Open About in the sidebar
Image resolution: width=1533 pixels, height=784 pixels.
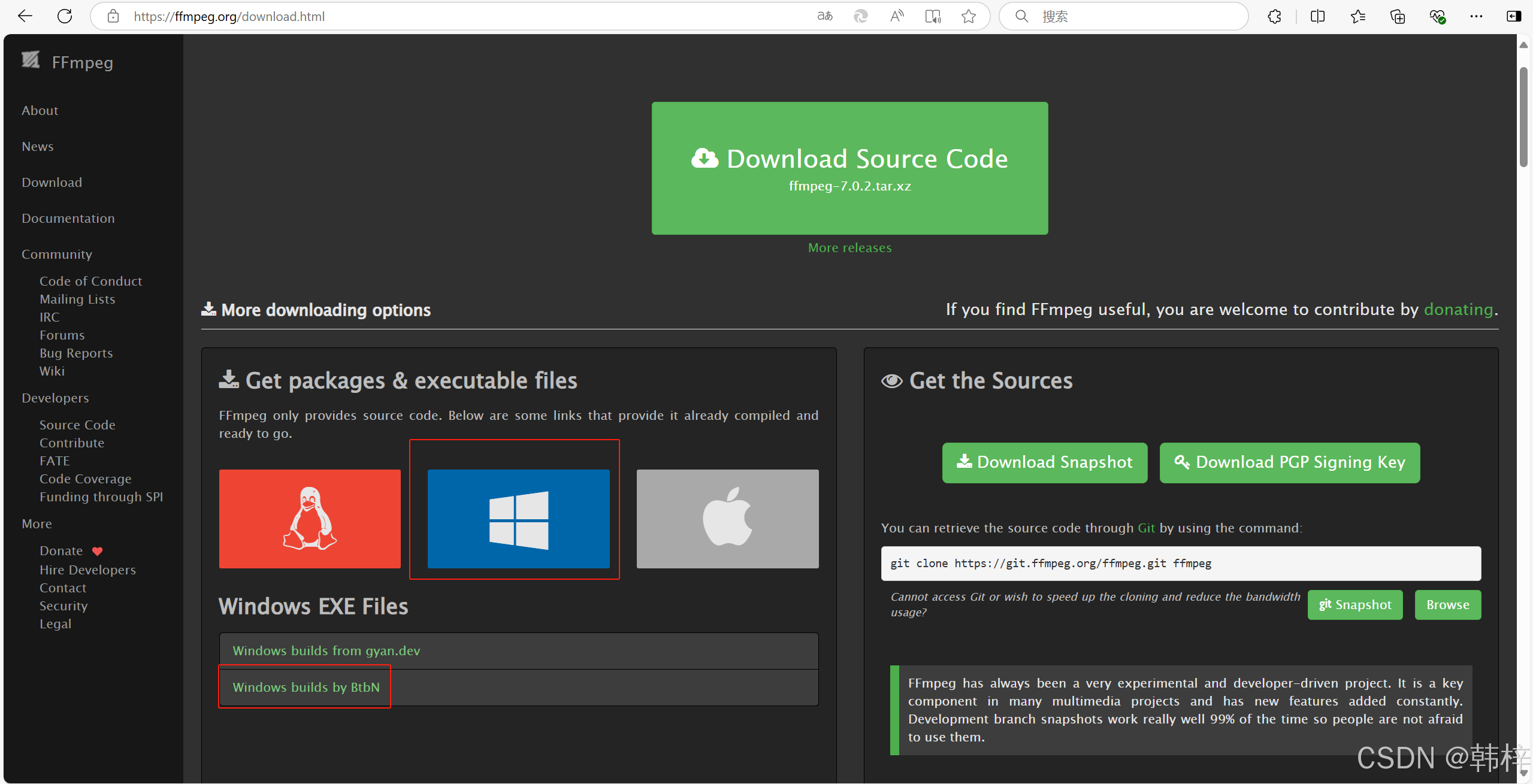pos(40,111)
